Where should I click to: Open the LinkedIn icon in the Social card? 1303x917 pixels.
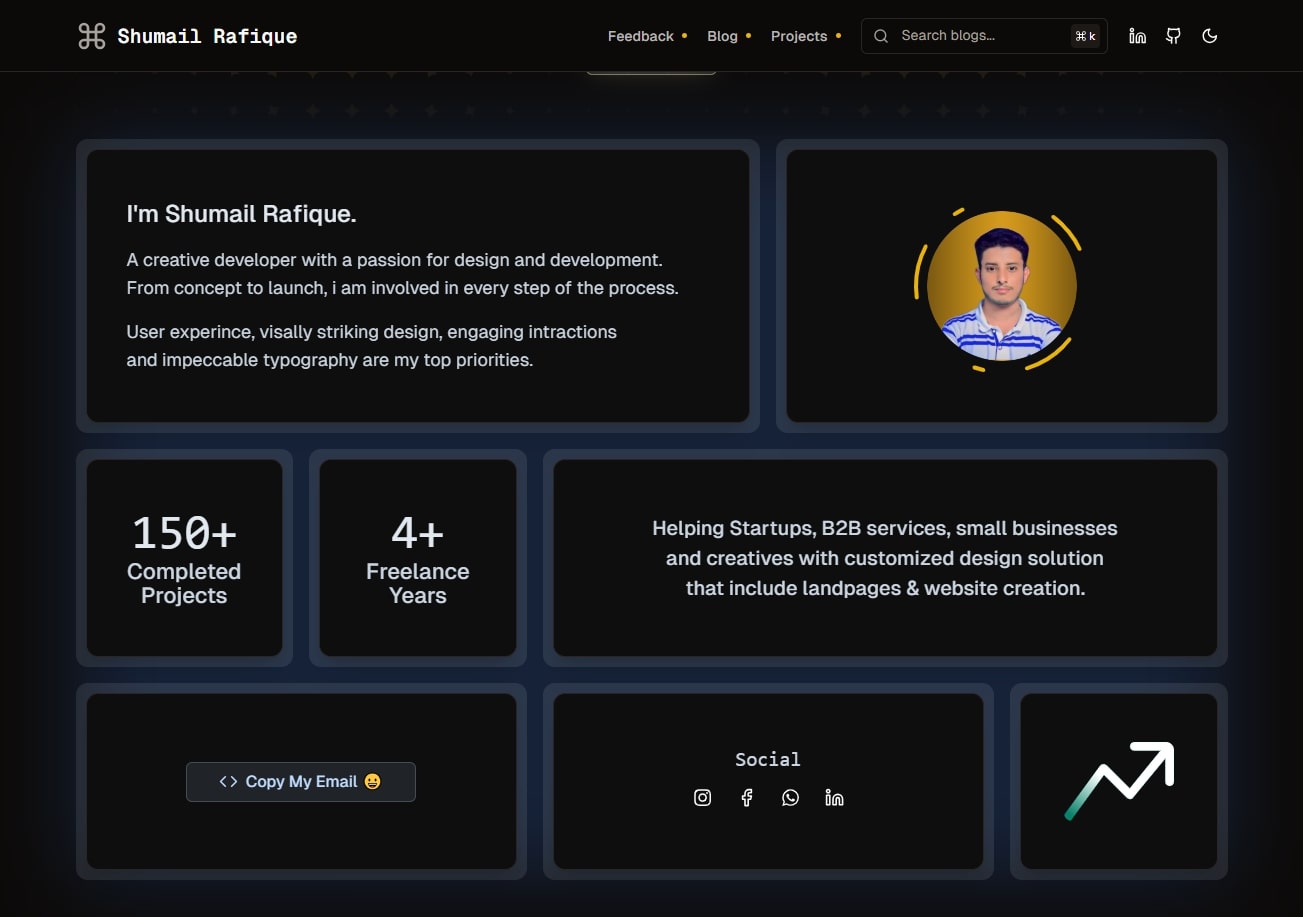834,797
